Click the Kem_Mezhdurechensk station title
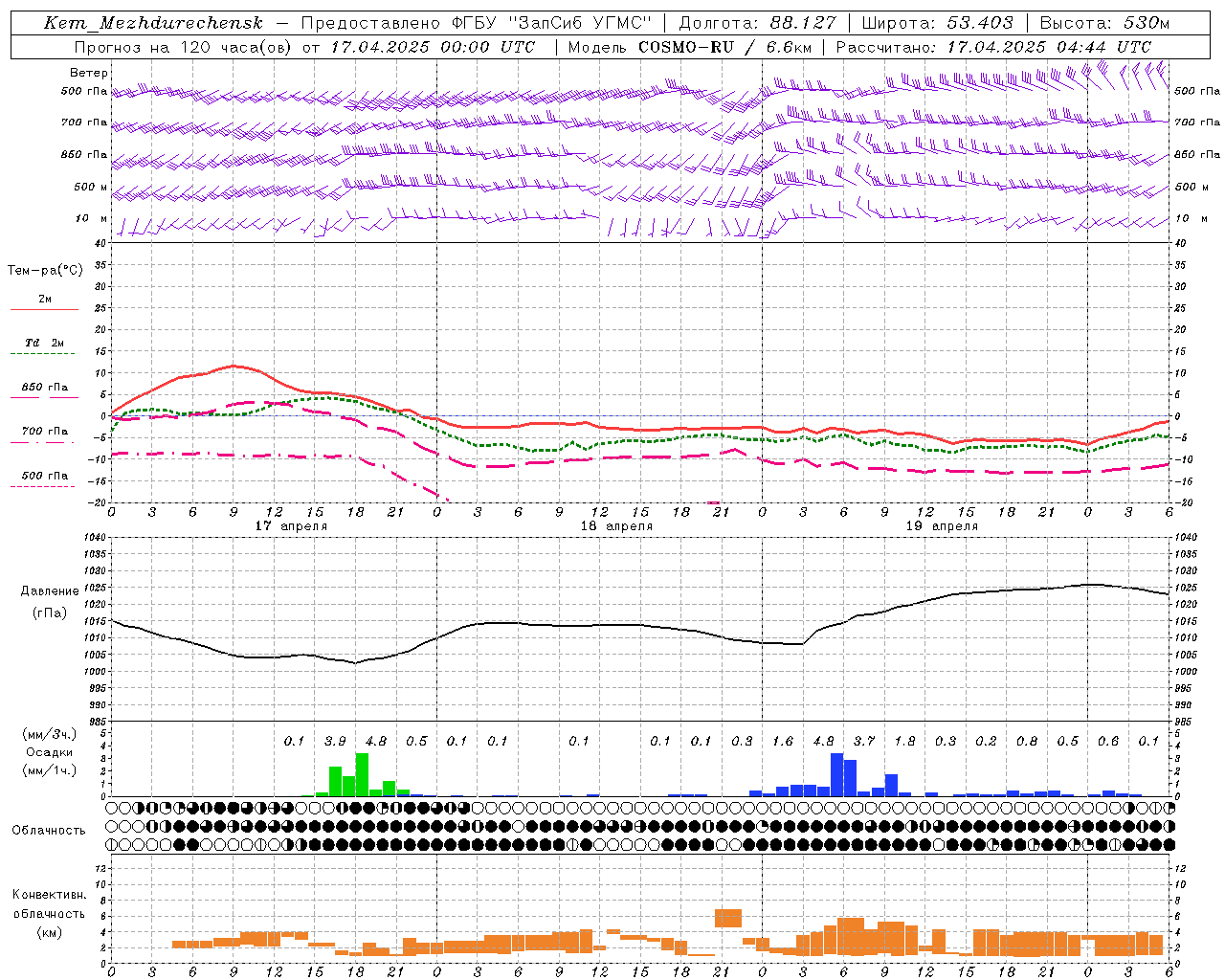The width and height of the screenshot is (1225, 980). 154,23
